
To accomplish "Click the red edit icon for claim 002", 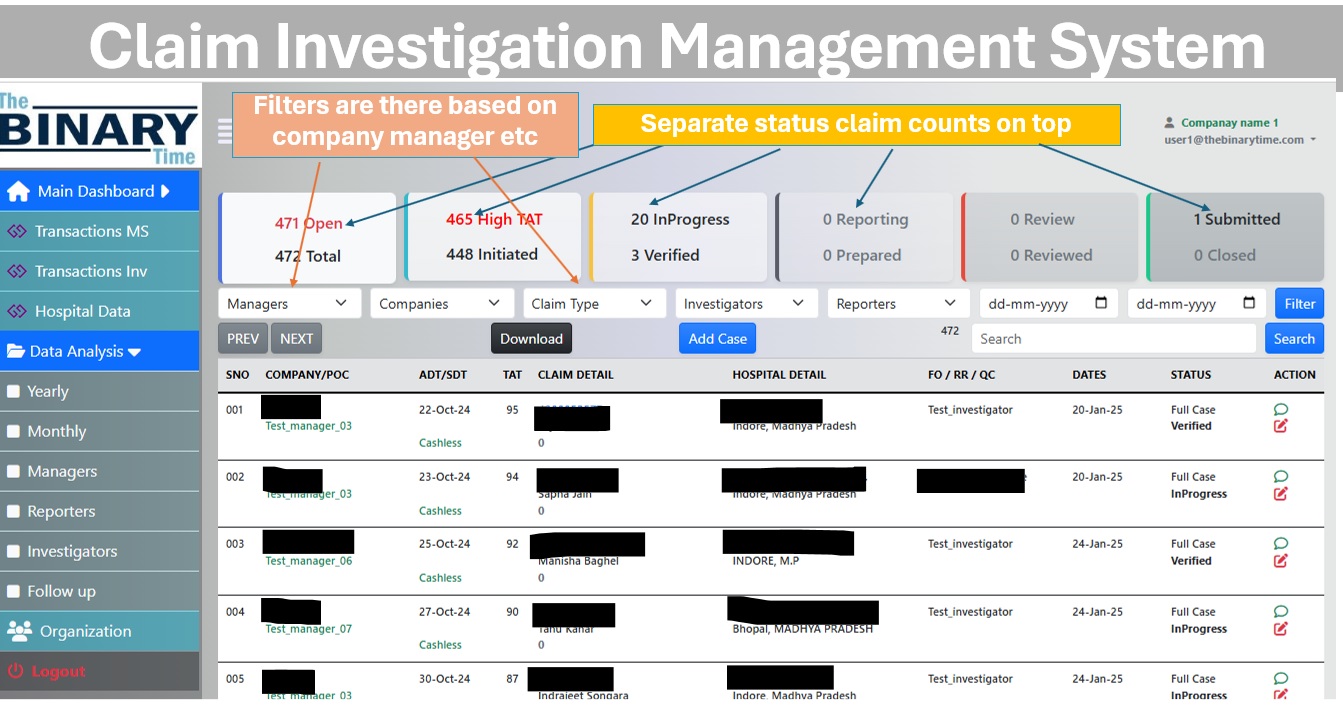I will (x=1279, y=492).
